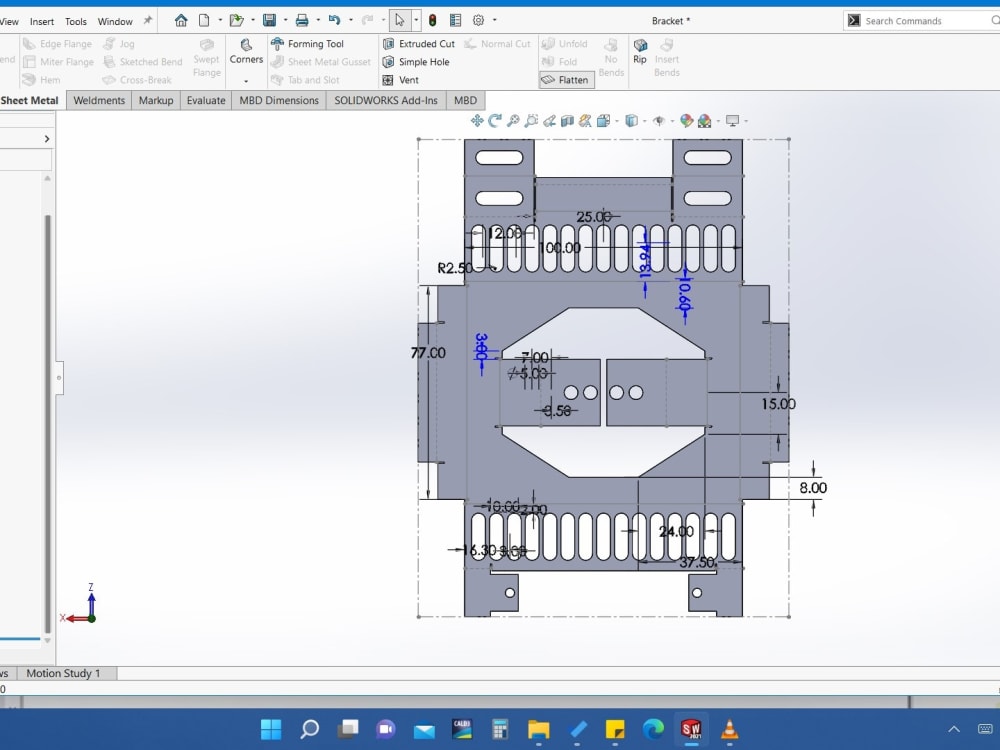Click the Fold button

click(x=560, y=61)
